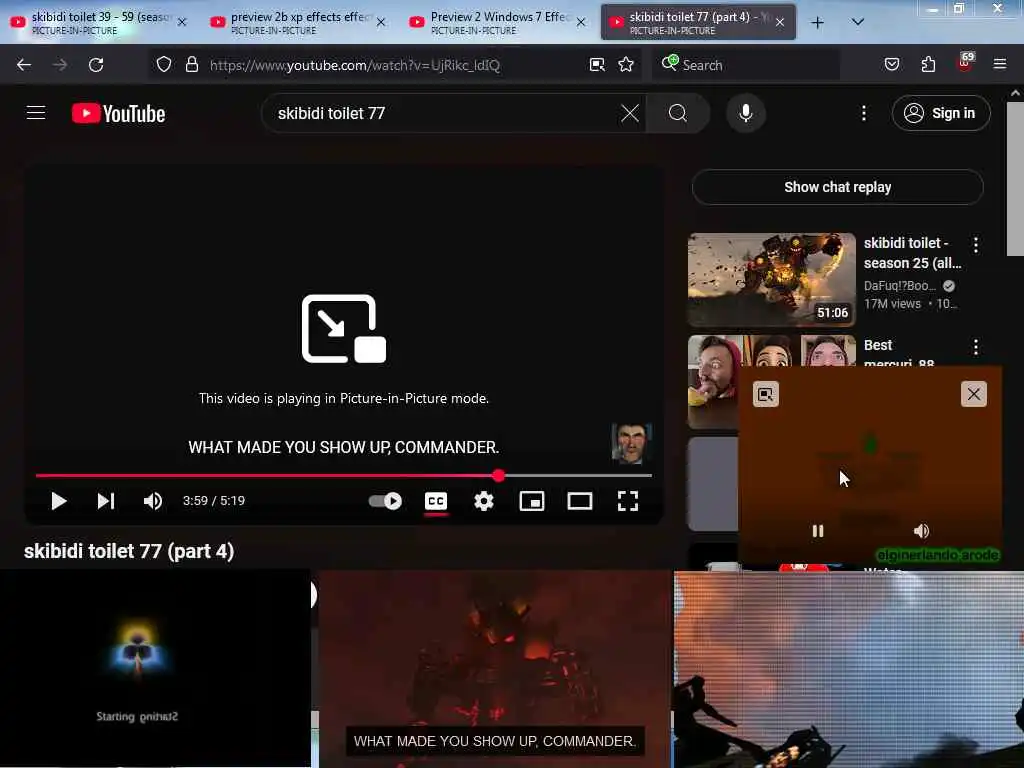
Task: Open the Firefox application hamburger menu
Action: point(1000,65)
